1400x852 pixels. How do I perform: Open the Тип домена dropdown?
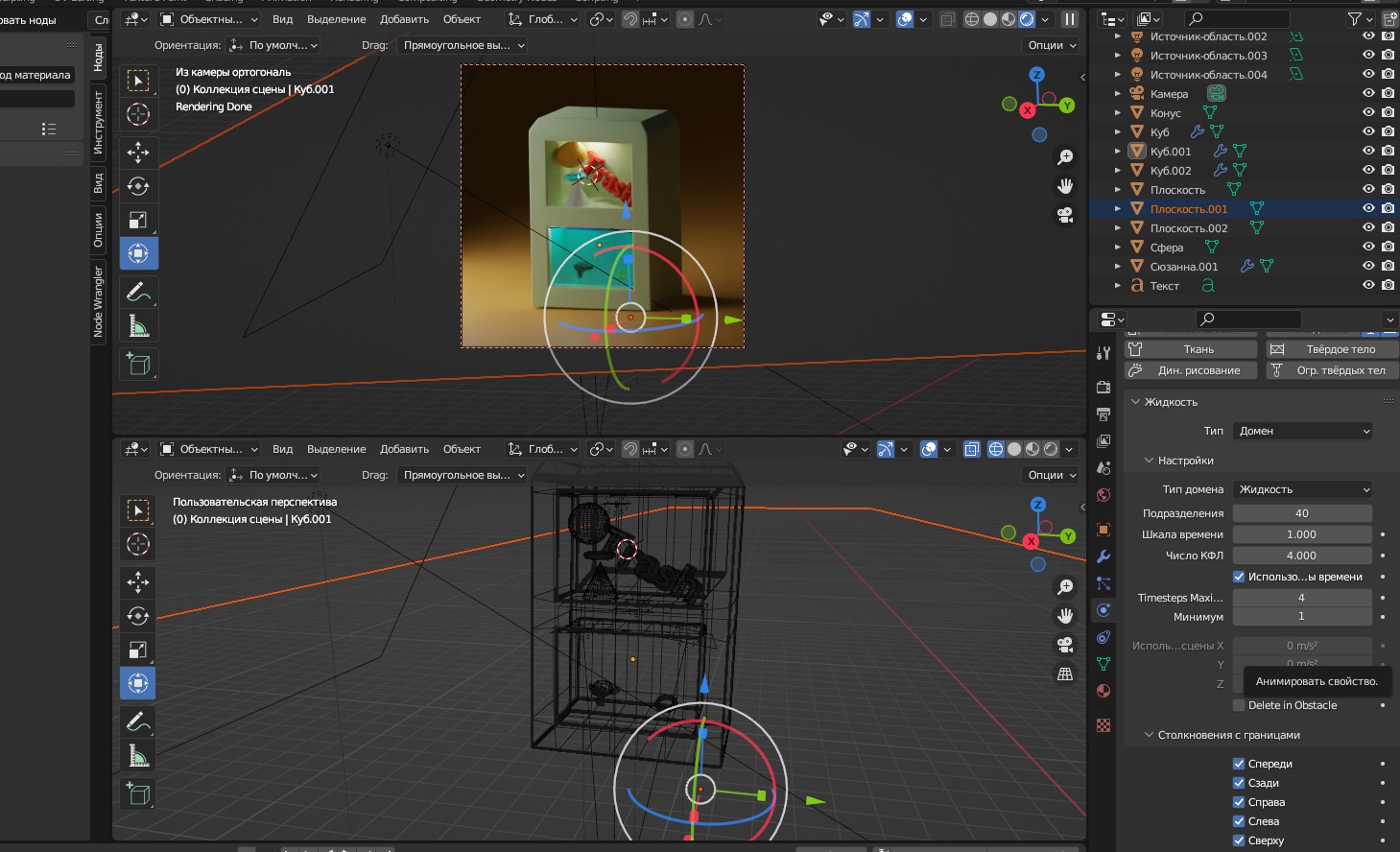(1302, 489)
